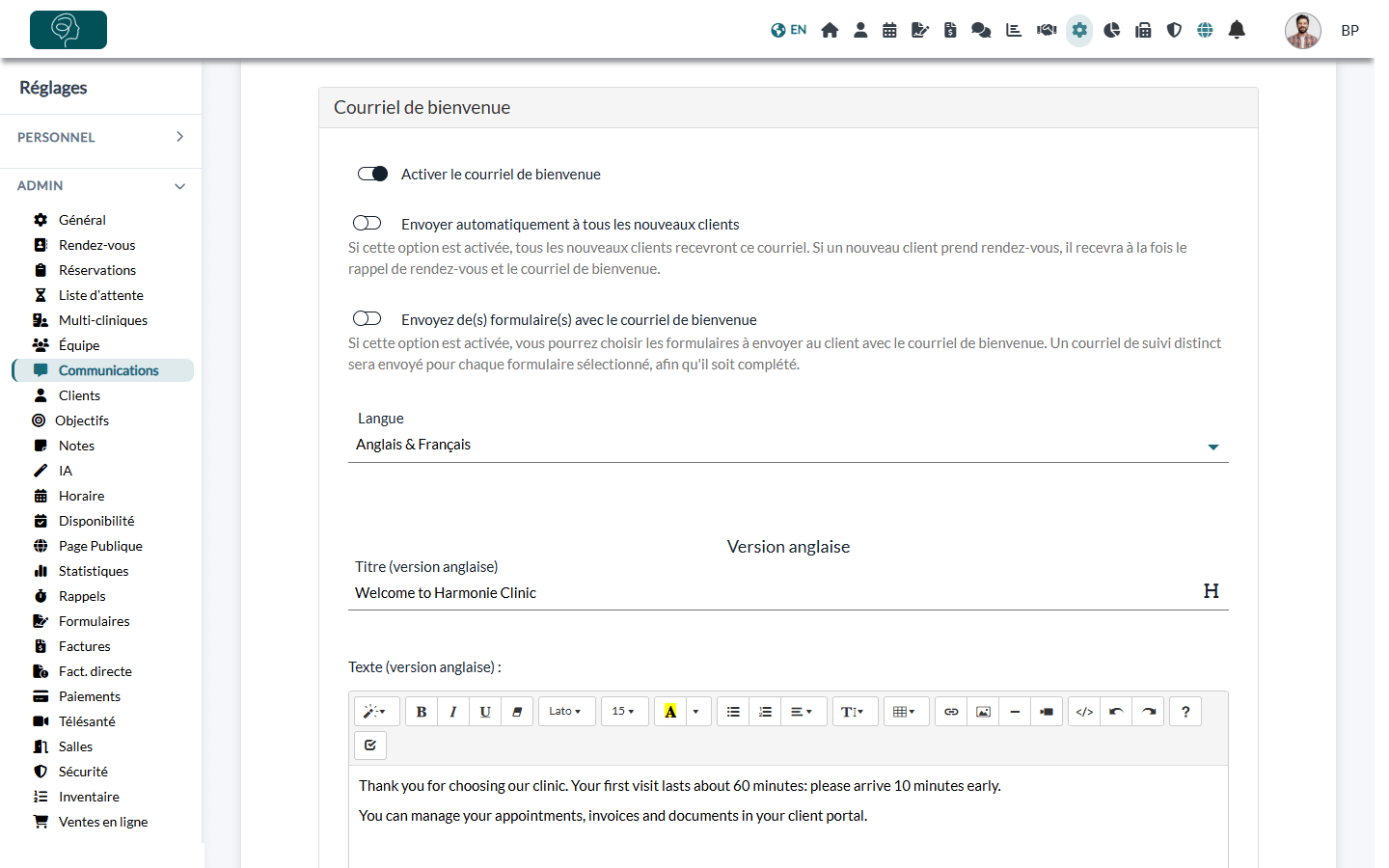Apply the yellow highlight color A button

click(670, 712)
